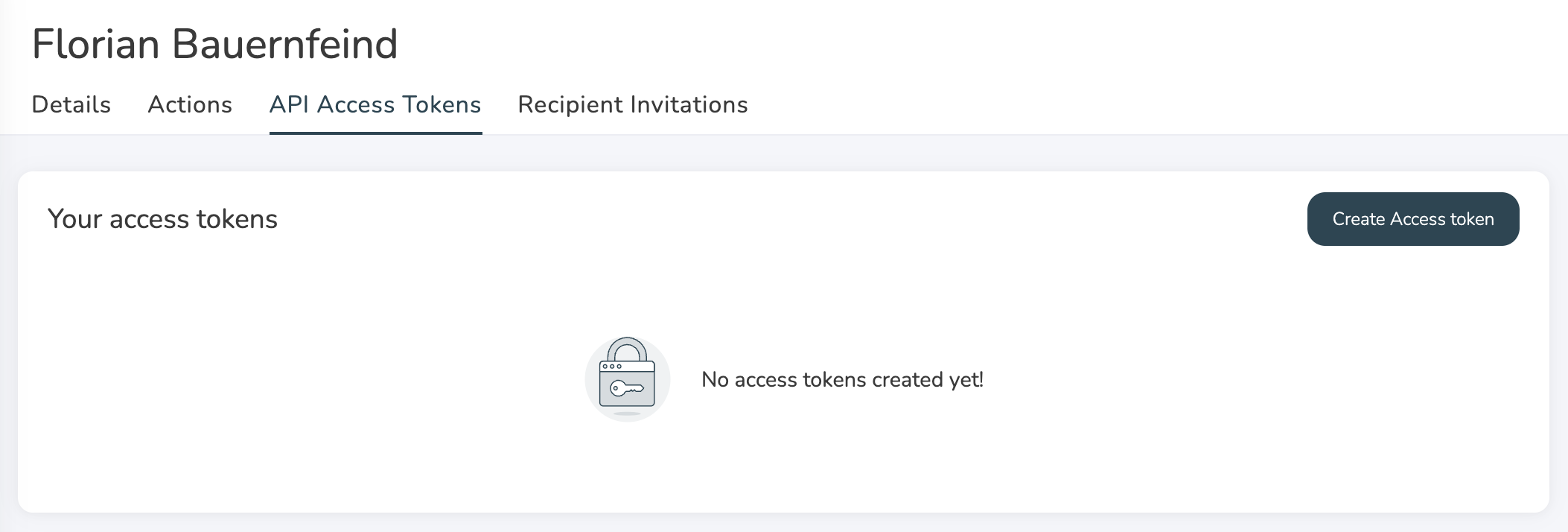The height and width of the screenshot is (532, 1568).
Task: Click the shadow beneath the padlock icon
Action: tap(627, 413)
